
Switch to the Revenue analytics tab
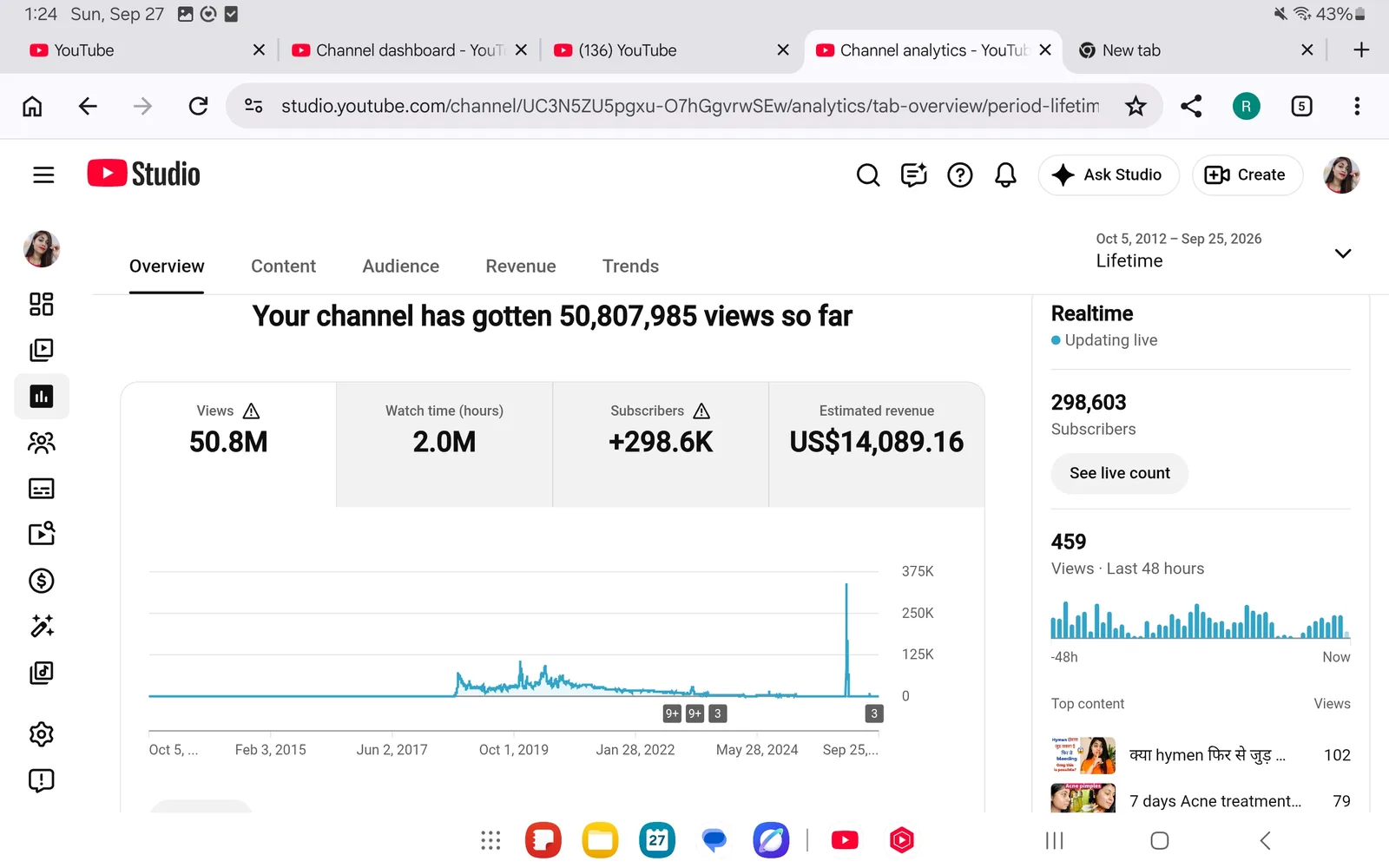[521, 266]
